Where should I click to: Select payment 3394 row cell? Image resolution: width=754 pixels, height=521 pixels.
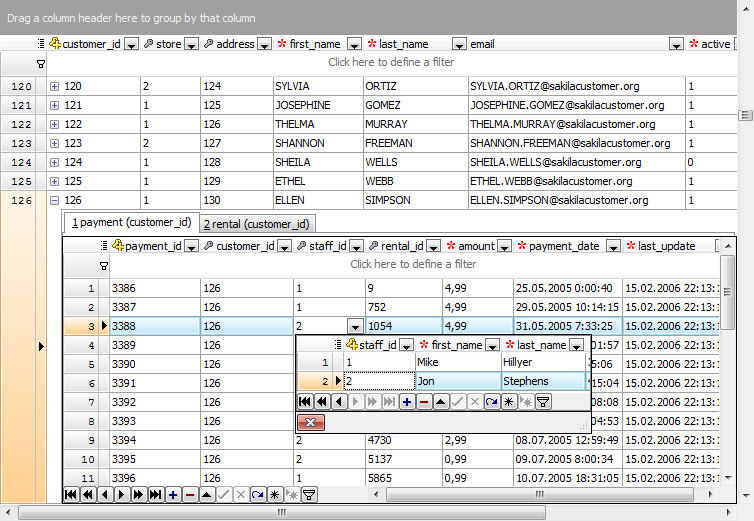[x=155, y=440]
